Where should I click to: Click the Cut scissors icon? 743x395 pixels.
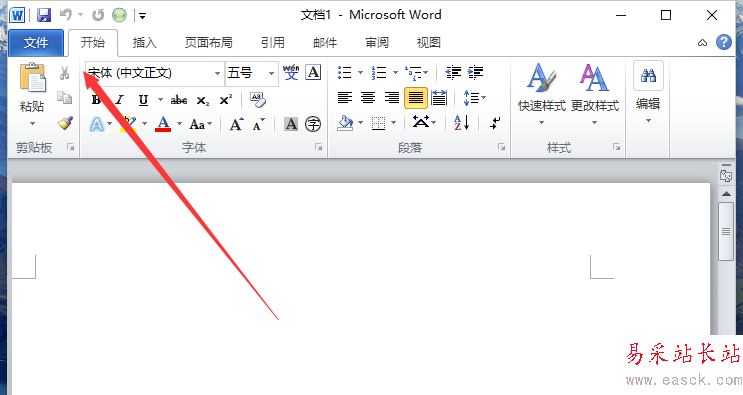(64, 72)
